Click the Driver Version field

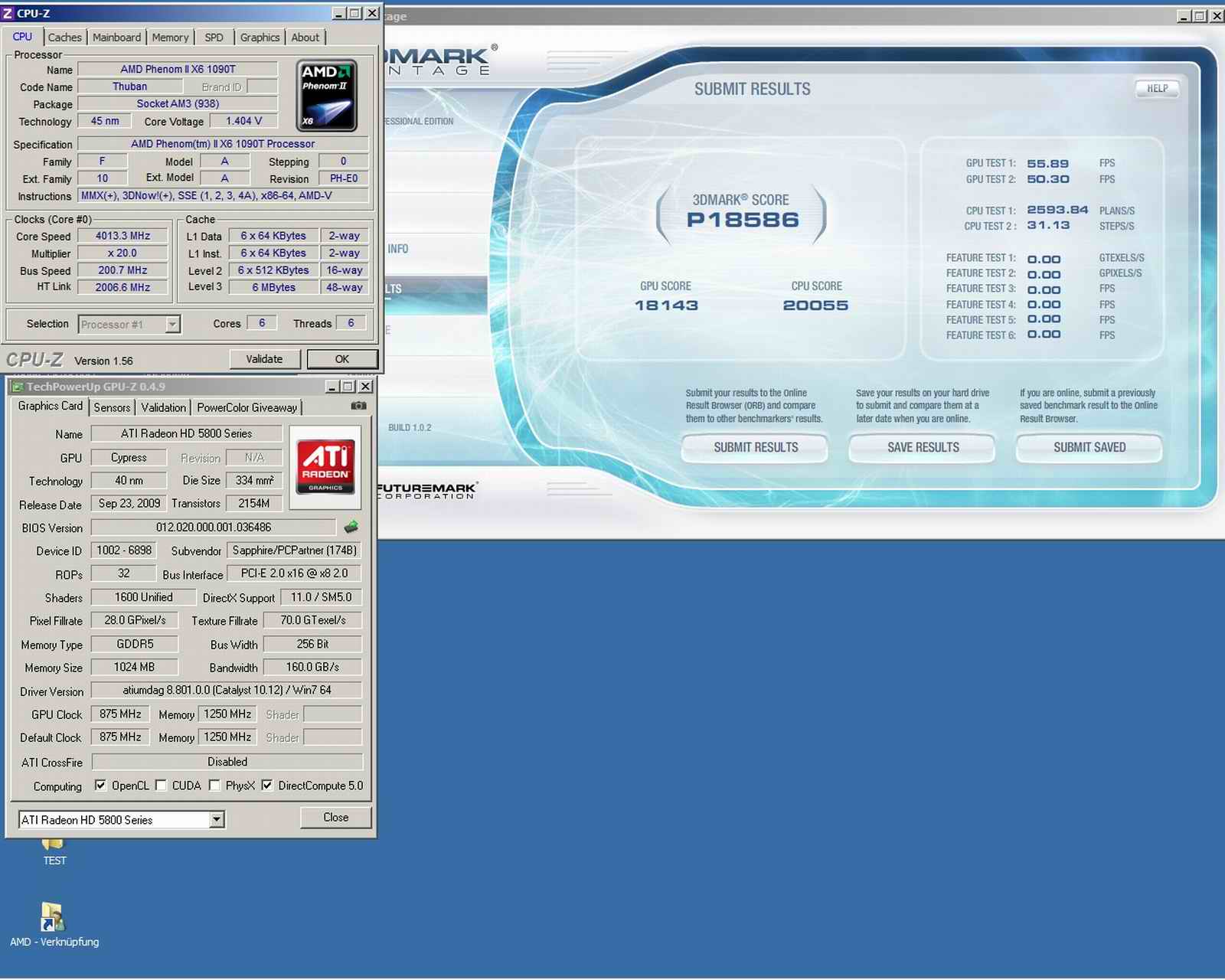click(227, 691)
